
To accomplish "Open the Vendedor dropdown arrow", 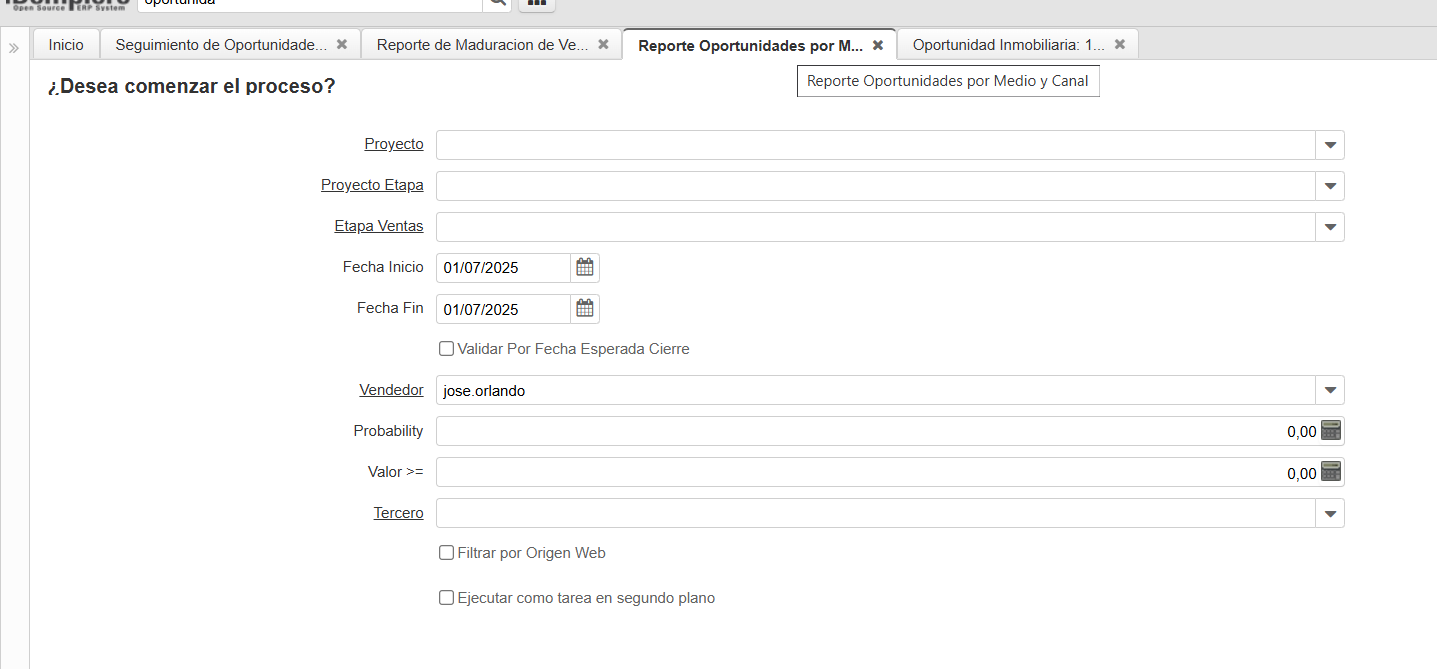I will [x=1330, y=390].
